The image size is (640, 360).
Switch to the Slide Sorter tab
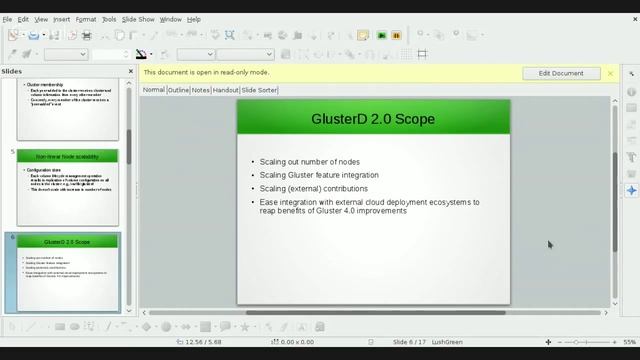[x=259, y=90]
